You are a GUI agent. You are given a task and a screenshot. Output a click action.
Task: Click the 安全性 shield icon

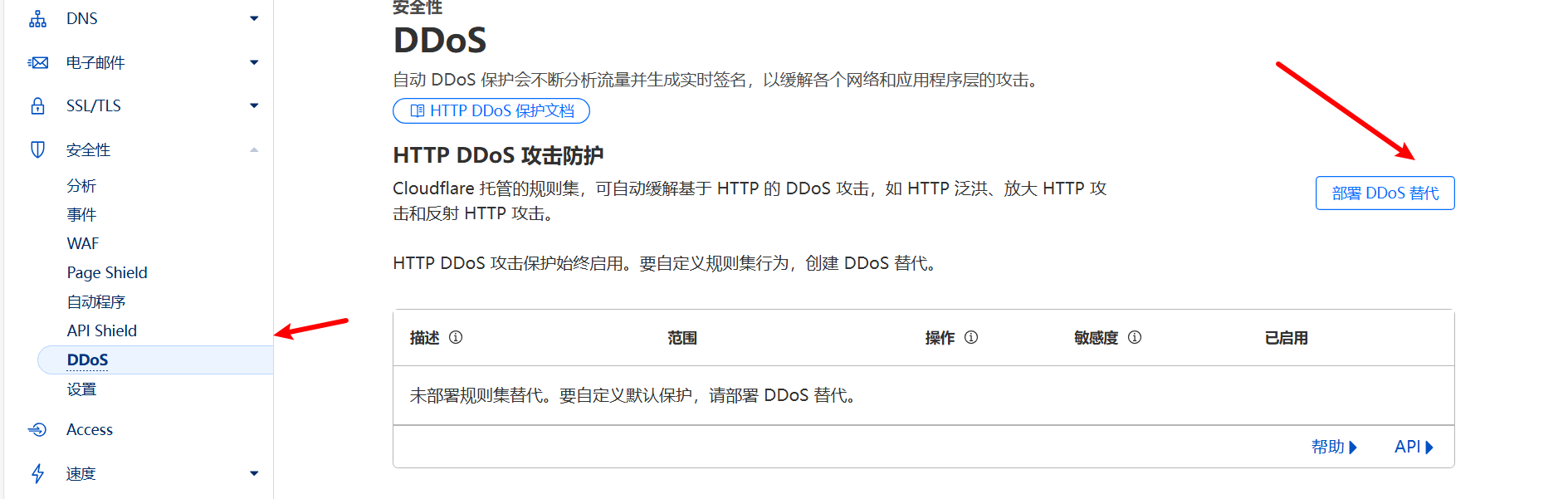click(x=37, y=149)
